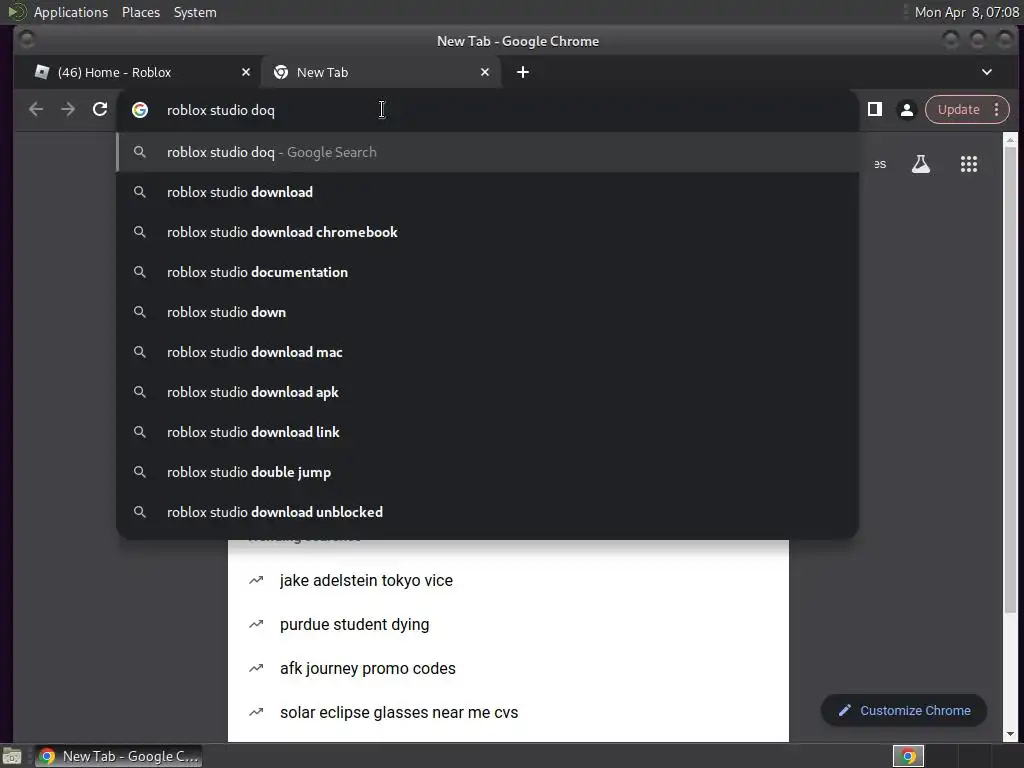Close the Roblox Home tab
Screen dimensions: 1024x768
pos(246,72)
